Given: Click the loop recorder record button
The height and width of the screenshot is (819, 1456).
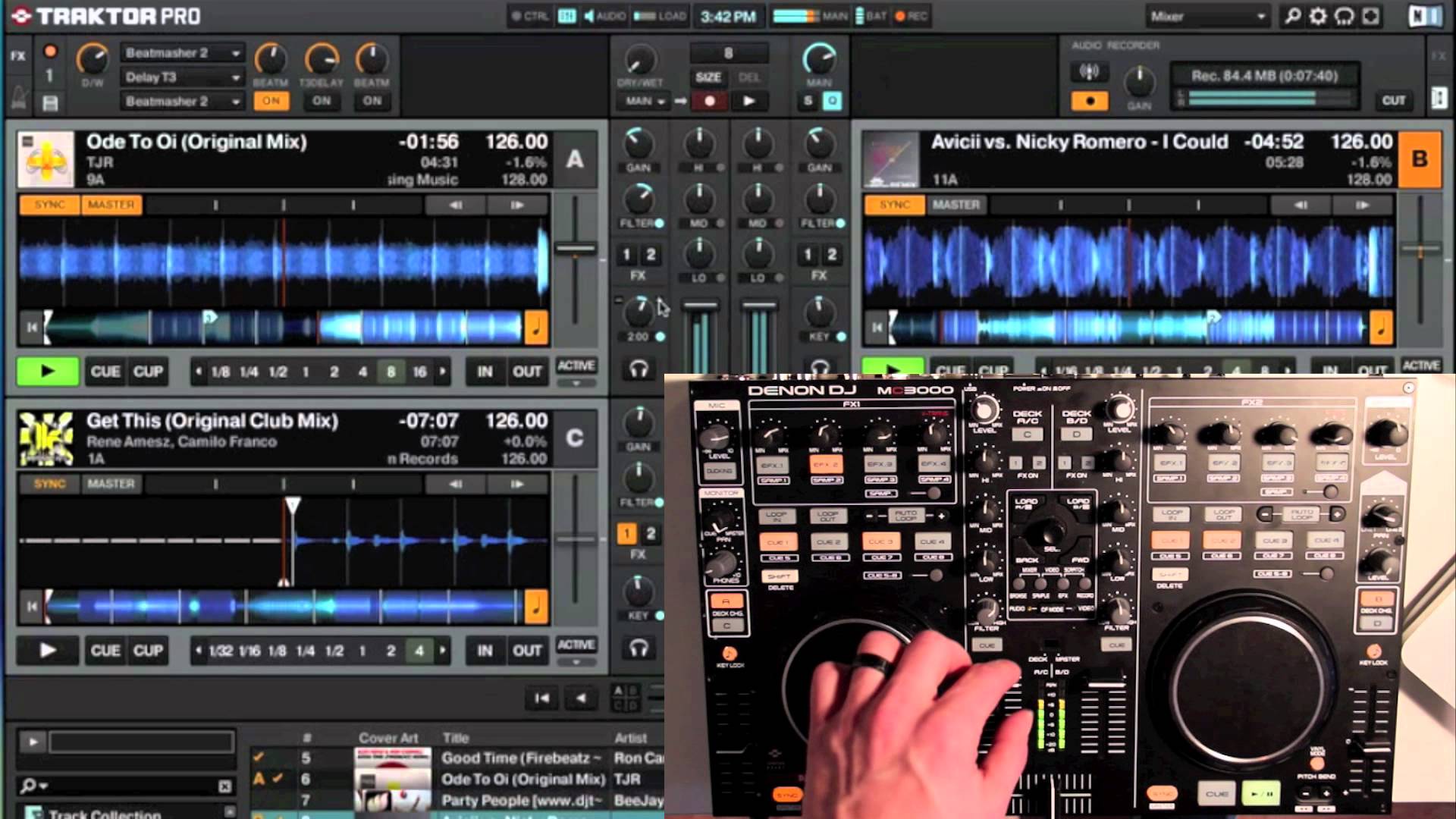Looking at the screenshot, I should [x=710, y=101].
